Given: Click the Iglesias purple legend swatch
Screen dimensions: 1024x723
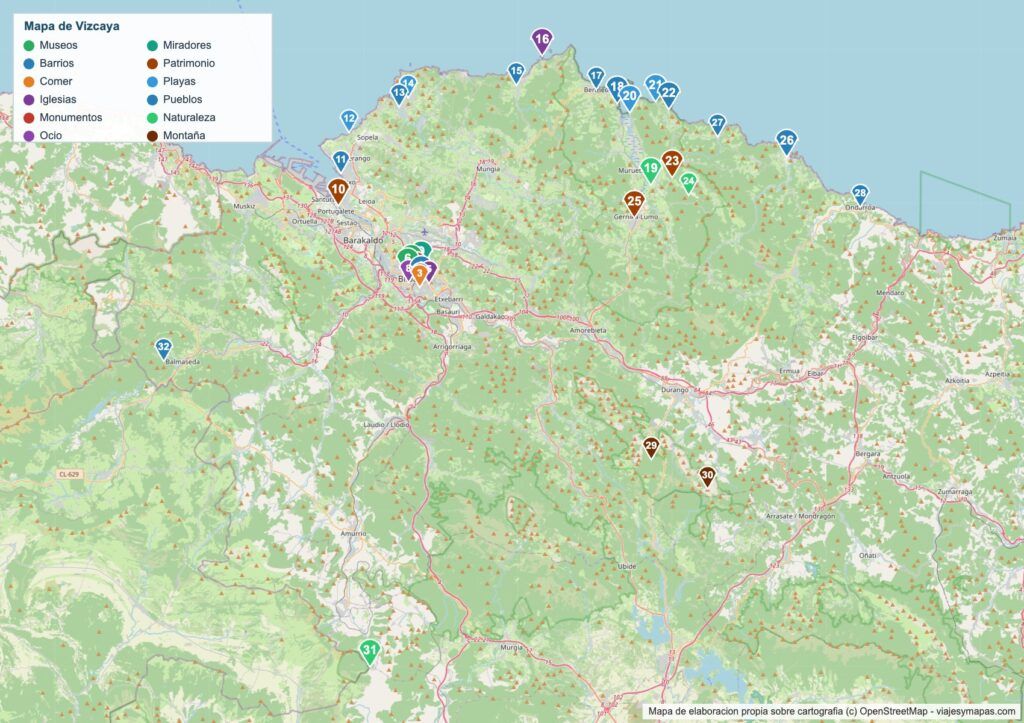Looking at the screenshot, I should (29, 100).
